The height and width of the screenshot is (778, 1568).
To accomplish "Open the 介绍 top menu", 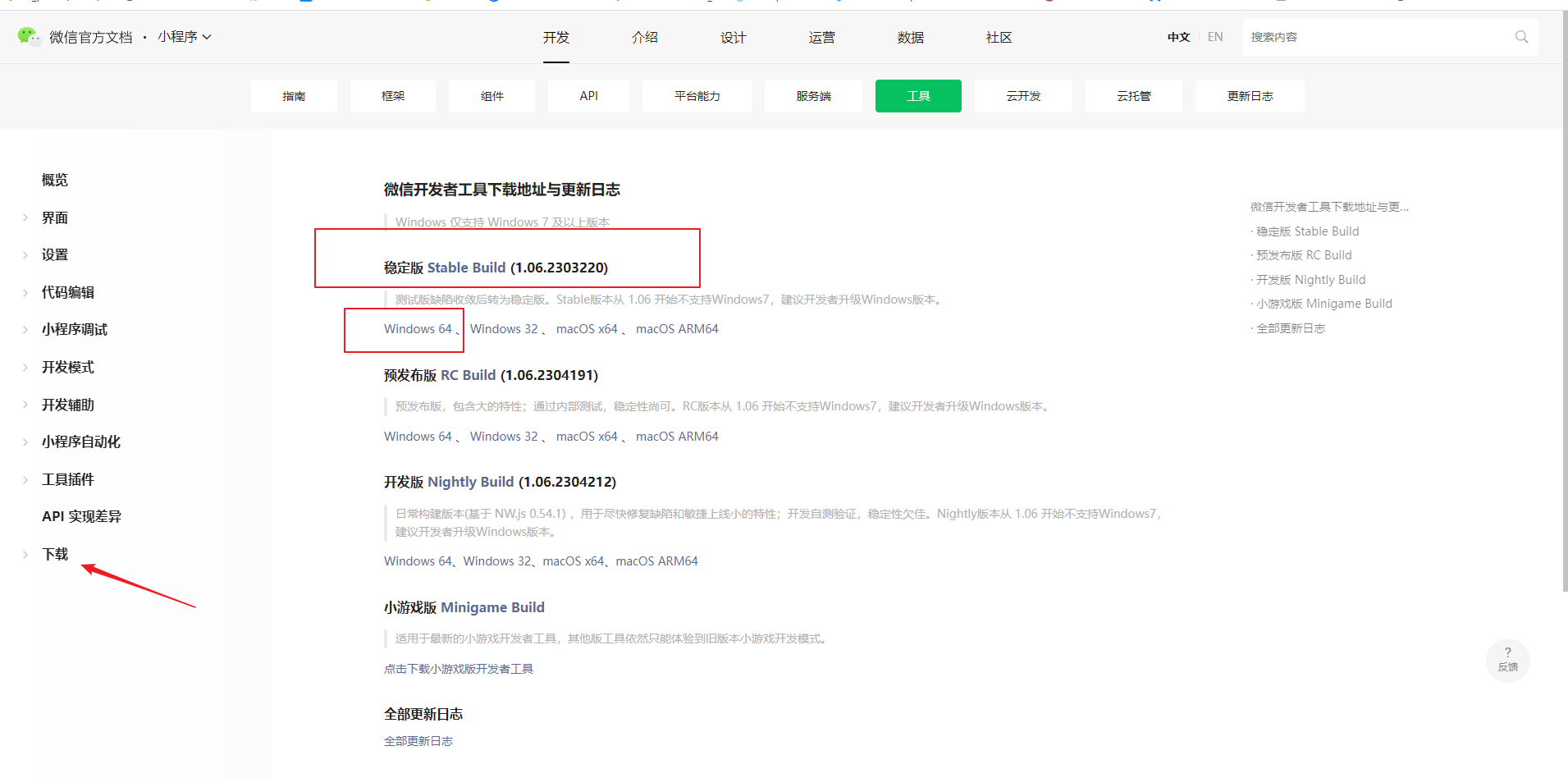I will [644, 38].
